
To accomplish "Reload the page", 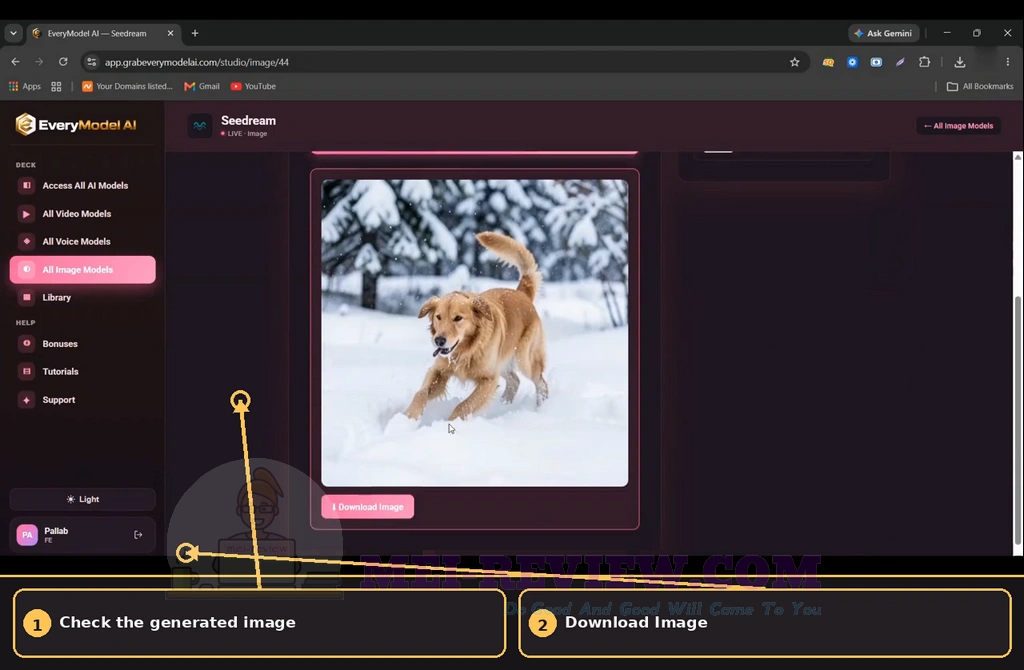I will tap(63, 62).
